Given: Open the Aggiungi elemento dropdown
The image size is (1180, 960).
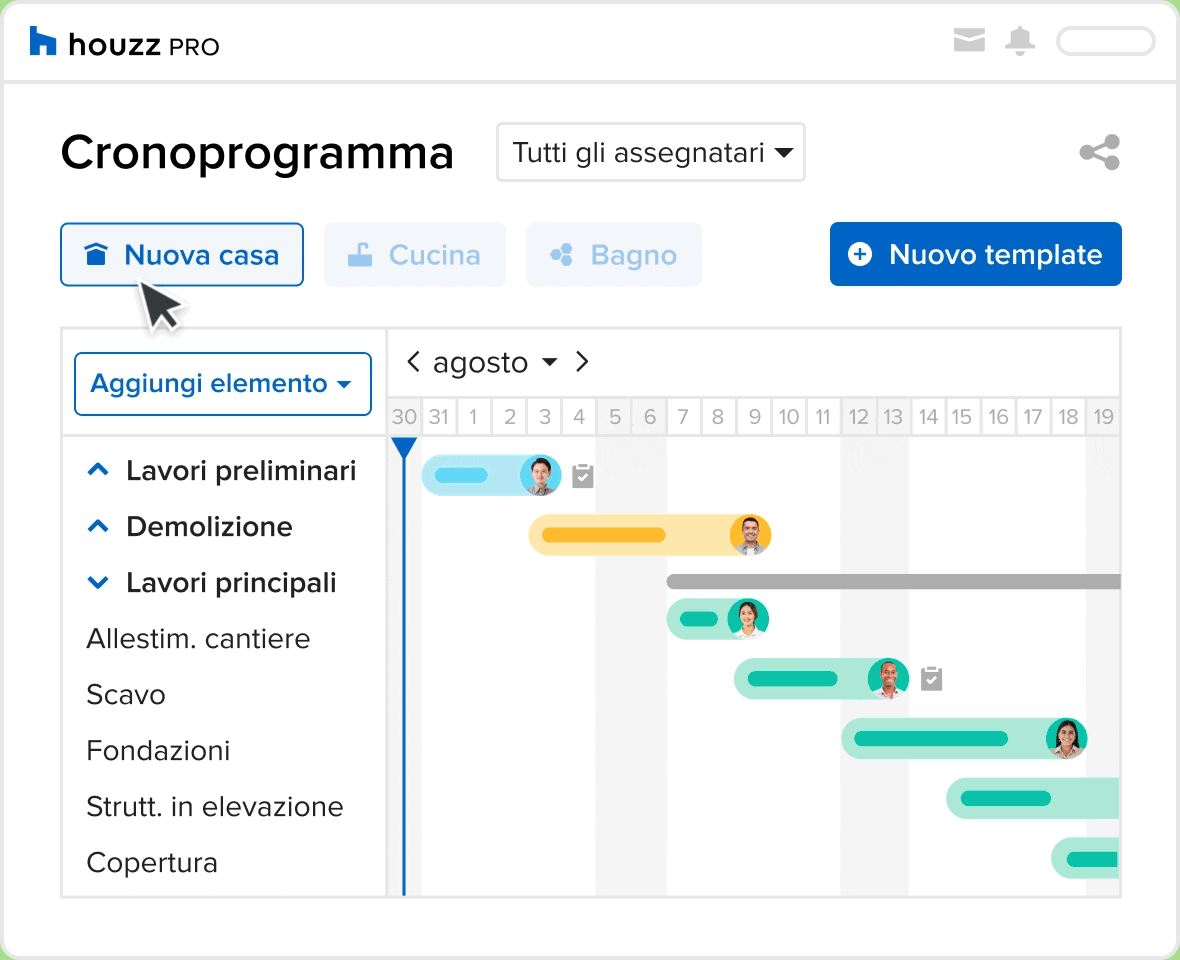Looking at the screenshot, I should click(x=222, y=384).
